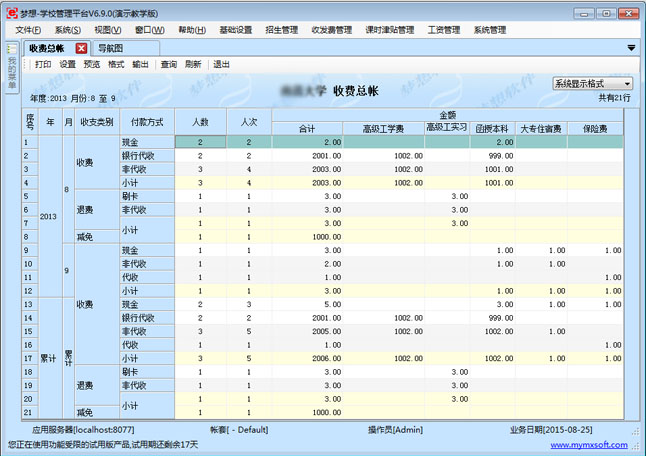Open the 帮助(H) menu
The width and height of the screenshot is (646, 456).
click(x=192, y=30)
